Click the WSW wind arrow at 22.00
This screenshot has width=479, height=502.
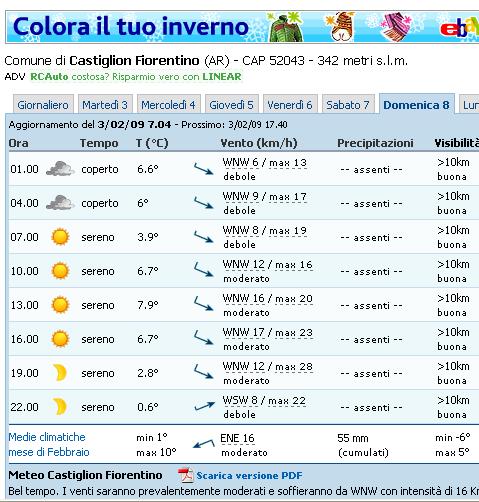click(x=204, y=407)
